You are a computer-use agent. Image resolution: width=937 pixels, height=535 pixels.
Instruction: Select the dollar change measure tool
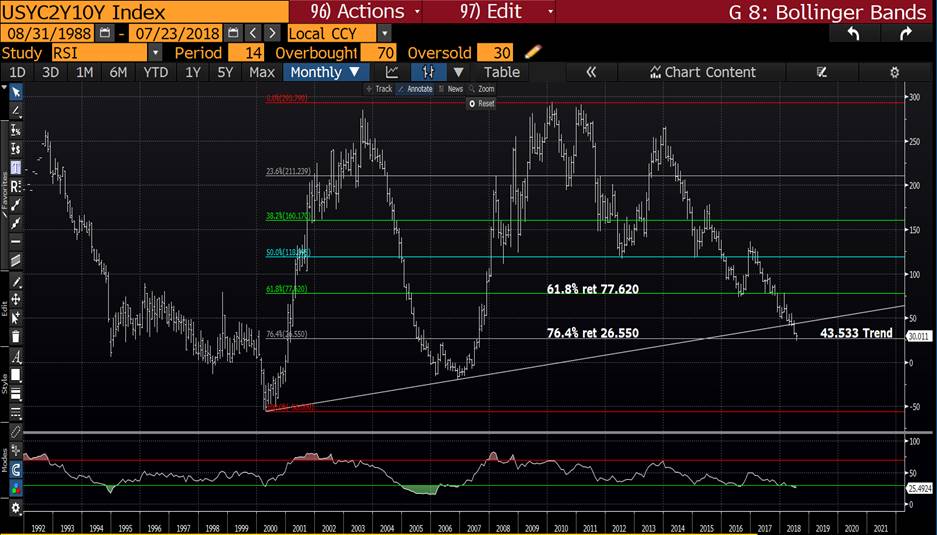pos(16,148)
